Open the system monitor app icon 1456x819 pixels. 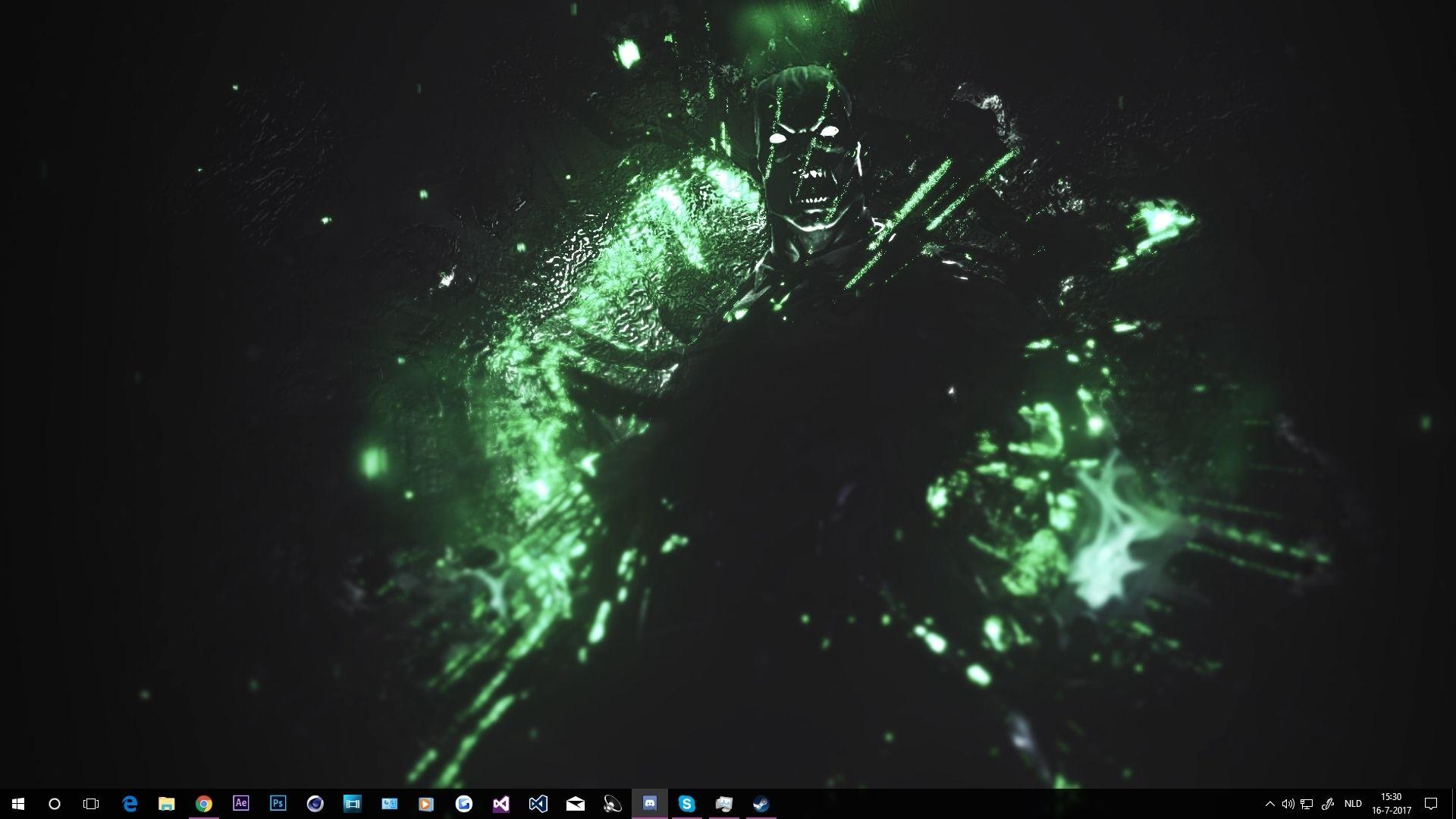724,804
